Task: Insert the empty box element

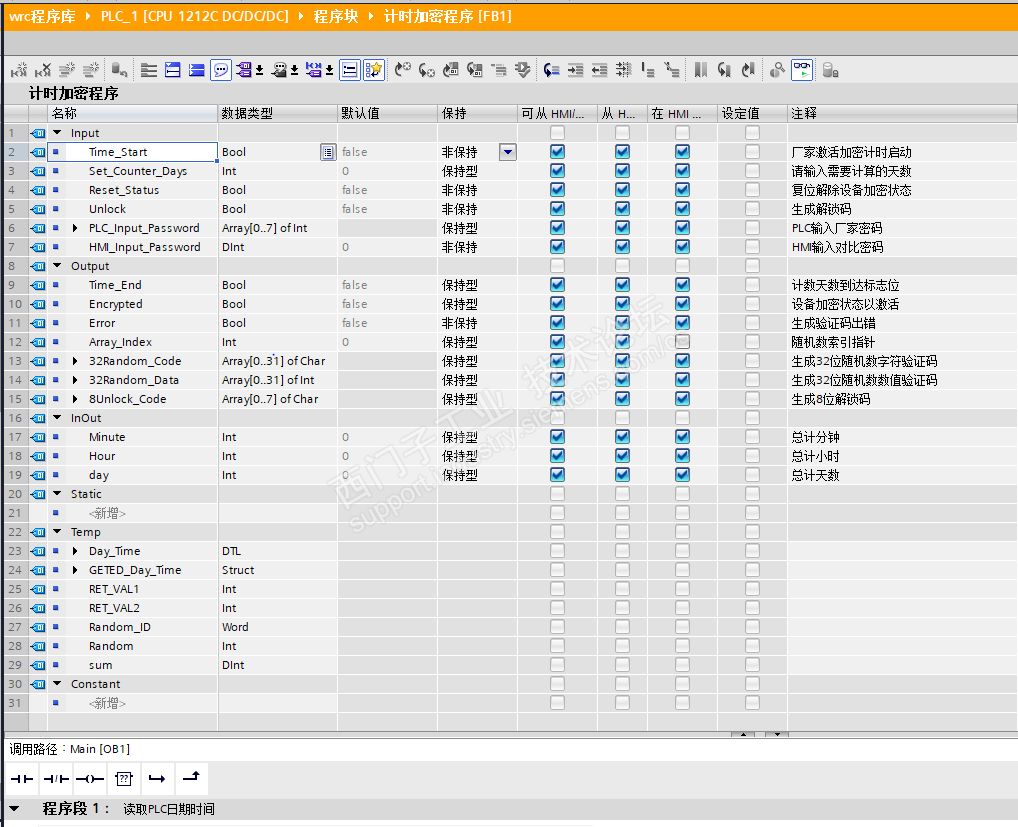Action: (x=123, y=779)
